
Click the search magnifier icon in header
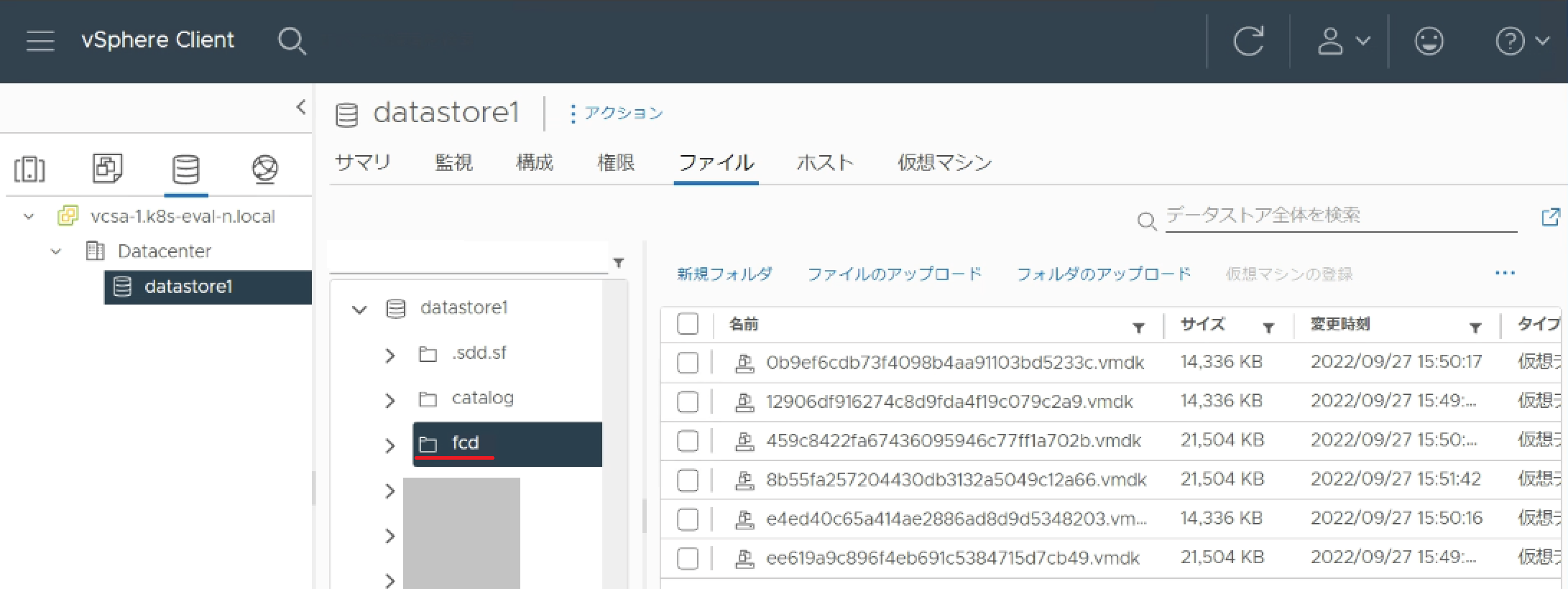[292, 41]
